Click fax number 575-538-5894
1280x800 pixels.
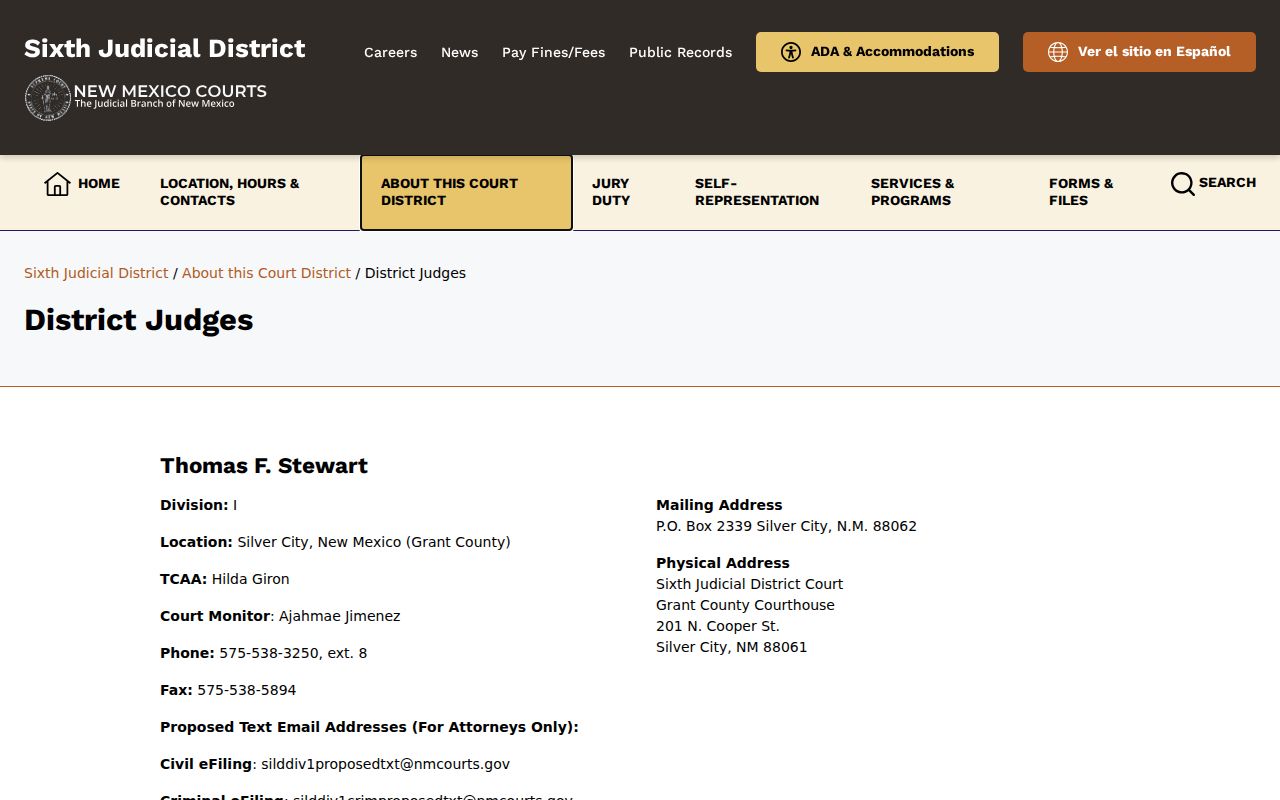pyautogui.click(x=246, y=690)
